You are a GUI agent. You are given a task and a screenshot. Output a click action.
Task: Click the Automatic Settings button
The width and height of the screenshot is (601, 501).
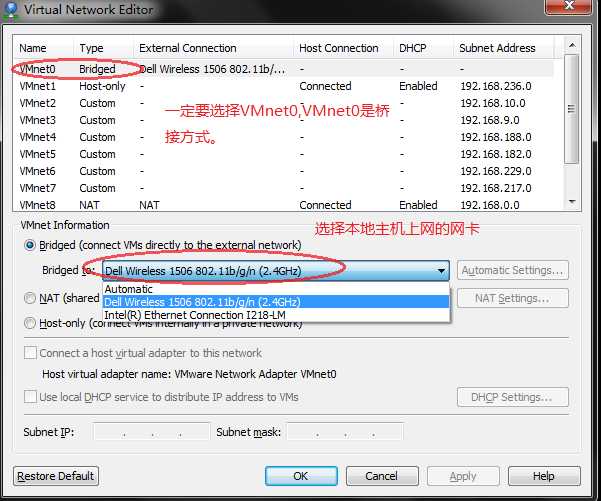coord(512,270)
